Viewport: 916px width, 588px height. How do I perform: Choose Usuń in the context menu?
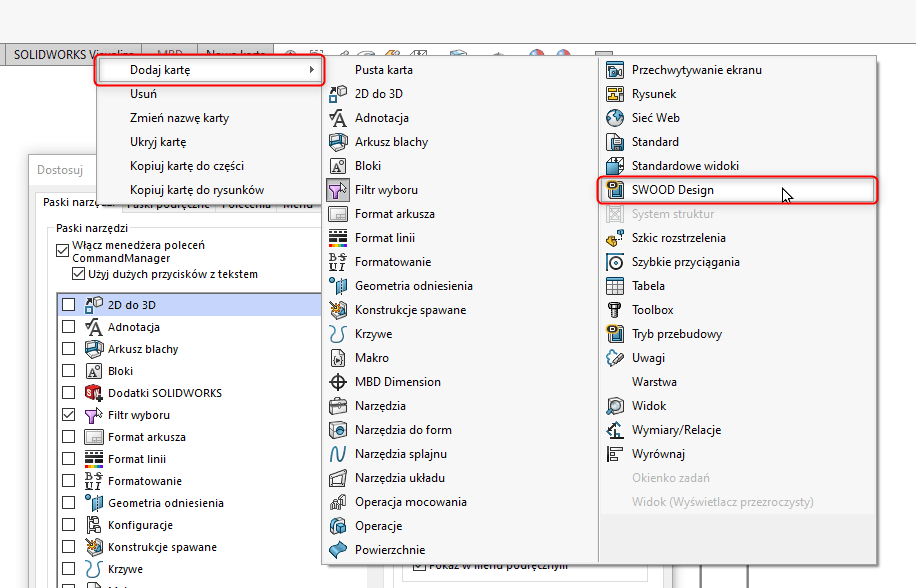pyautogui.click(x=210, y=94)
